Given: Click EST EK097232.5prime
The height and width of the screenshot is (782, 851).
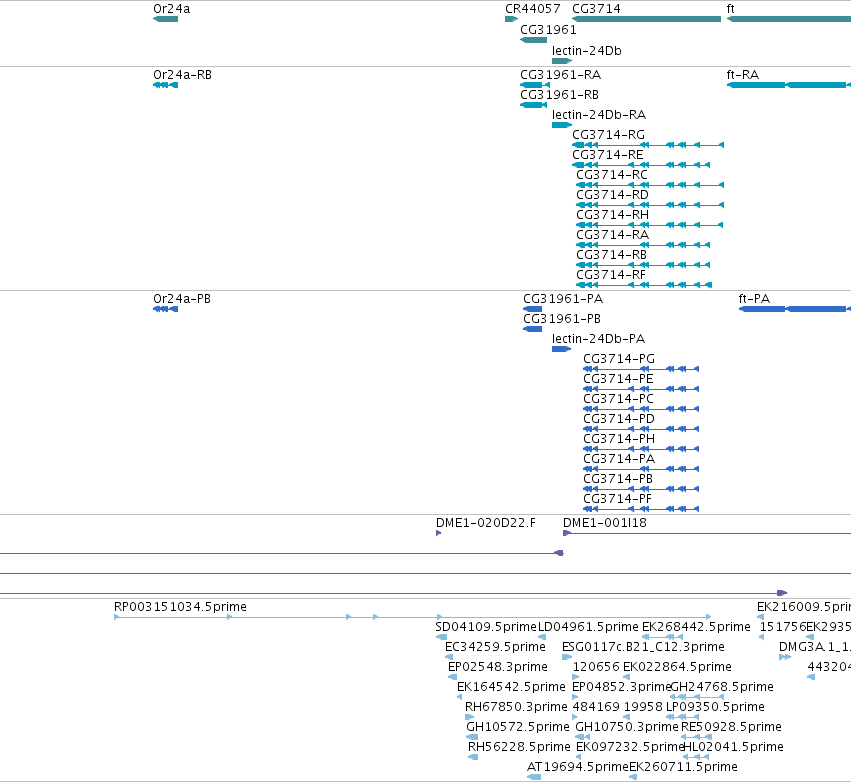Looking at the screenshot, I should click(x=579, y=757).
